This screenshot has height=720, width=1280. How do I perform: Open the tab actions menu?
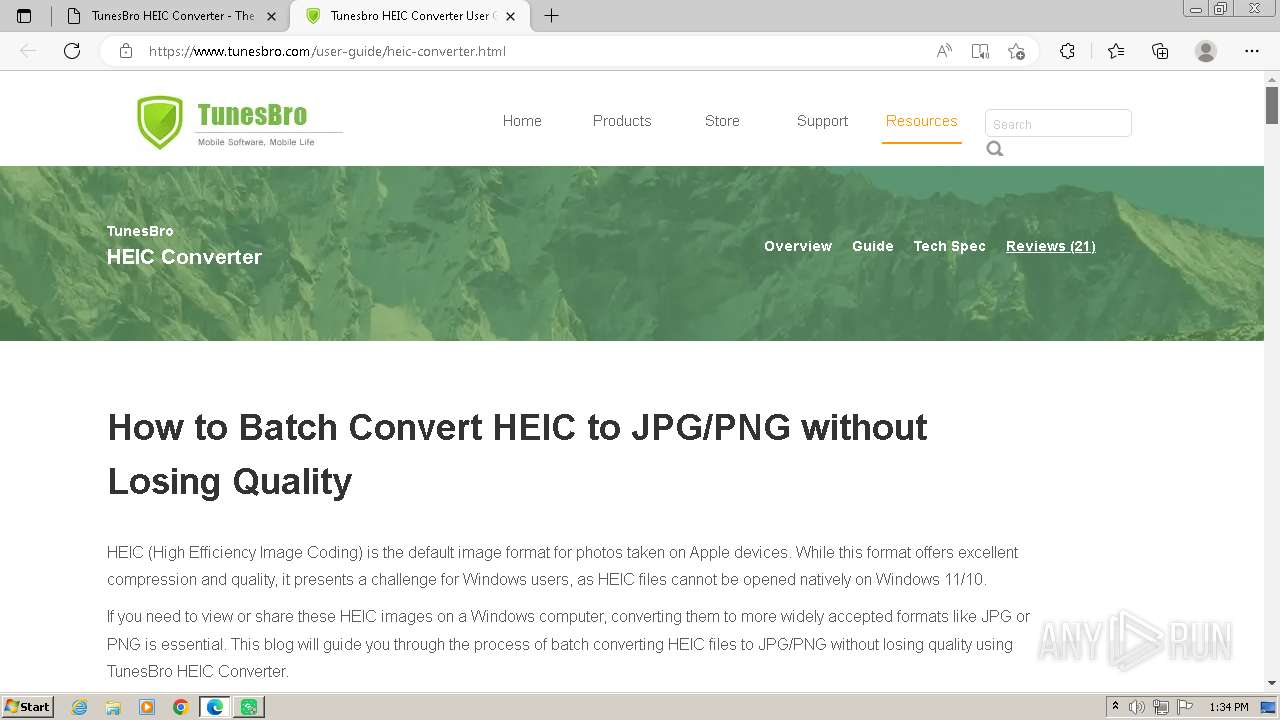coord(24,16)
